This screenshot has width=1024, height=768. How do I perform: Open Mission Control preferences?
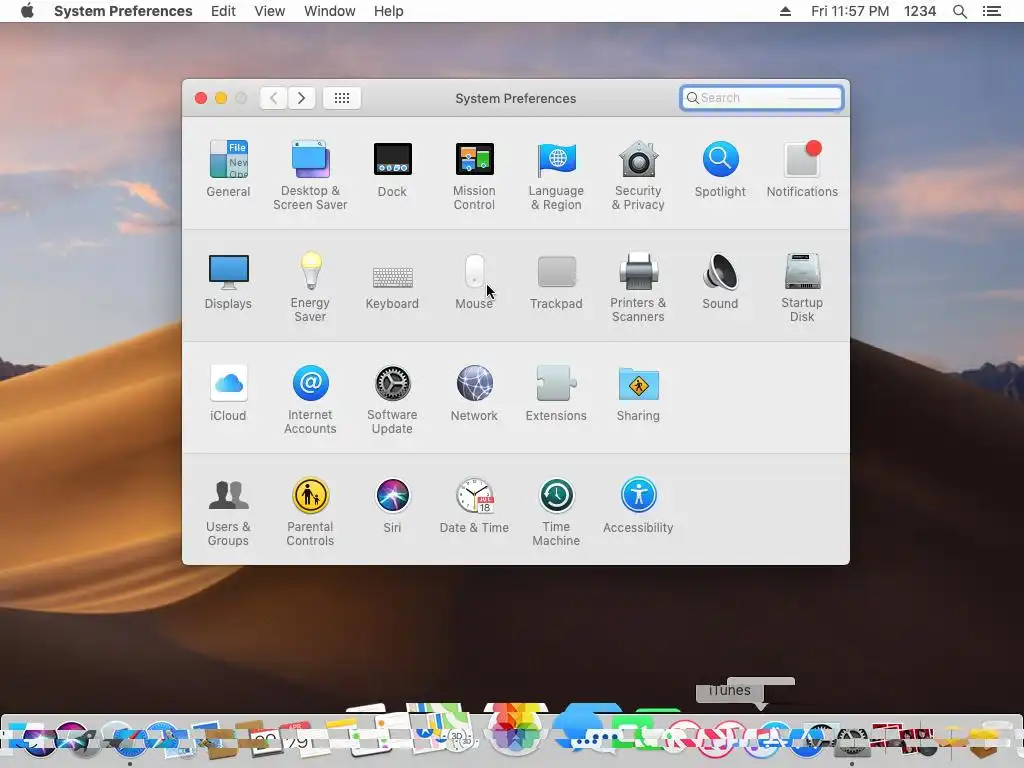coord(474,175)
